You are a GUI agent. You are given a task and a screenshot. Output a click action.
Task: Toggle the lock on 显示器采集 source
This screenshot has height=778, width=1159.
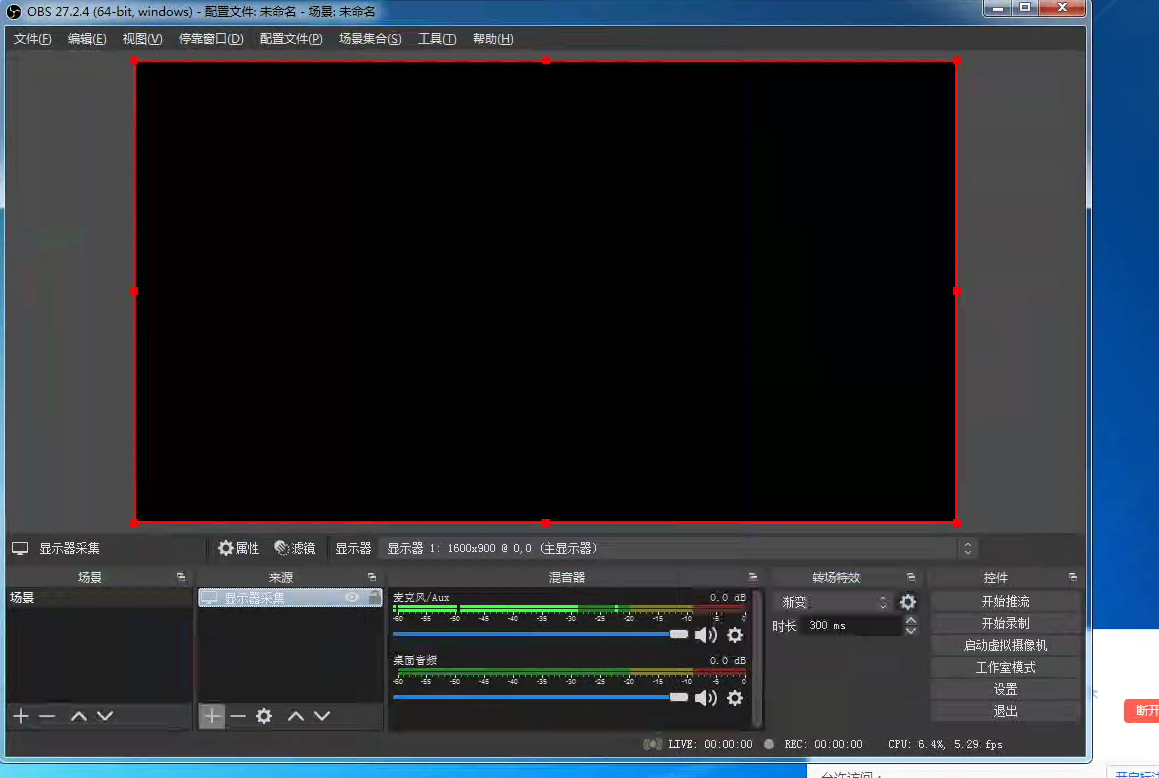tap(374, 597)
